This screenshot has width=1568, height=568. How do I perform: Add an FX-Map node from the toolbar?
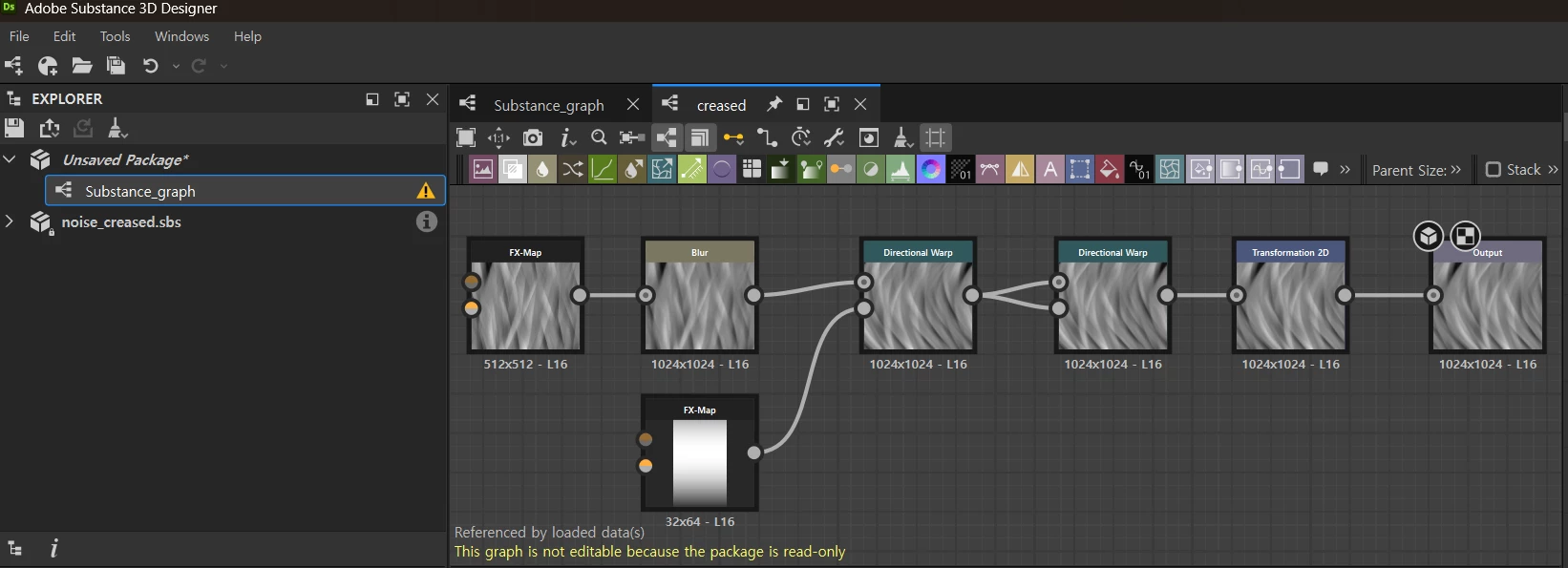pos(752,170)
